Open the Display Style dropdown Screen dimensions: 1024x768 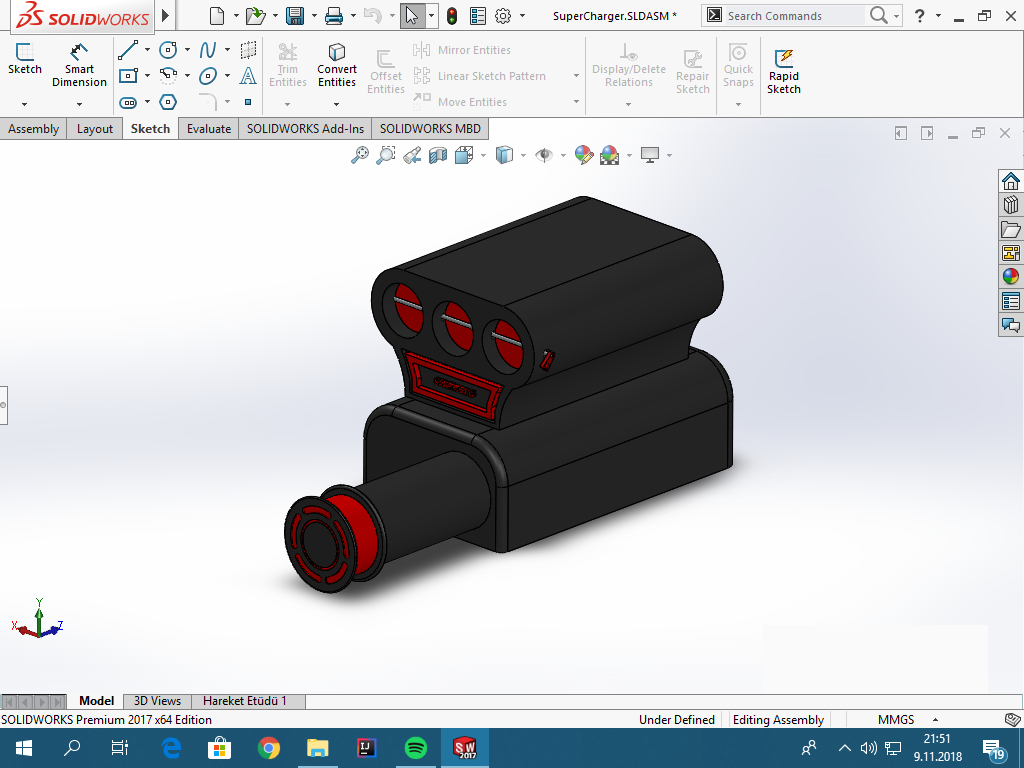point(523,155)
